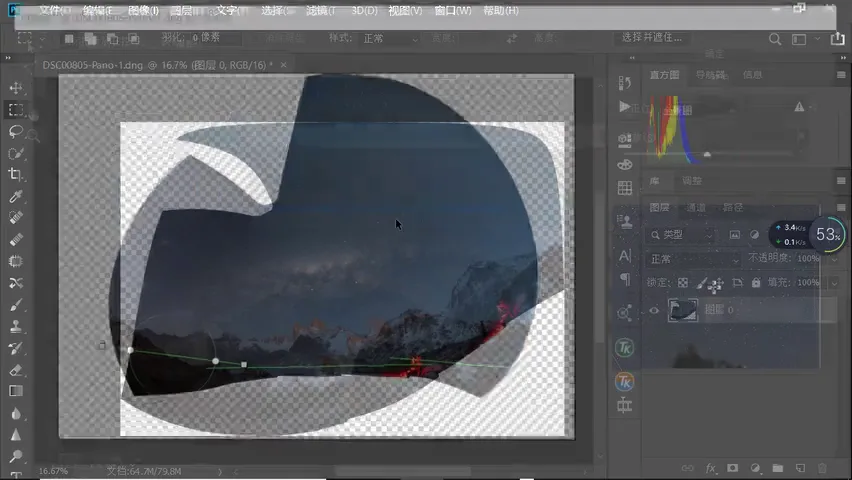Select the Quick Selection tool

coord(15,153)
